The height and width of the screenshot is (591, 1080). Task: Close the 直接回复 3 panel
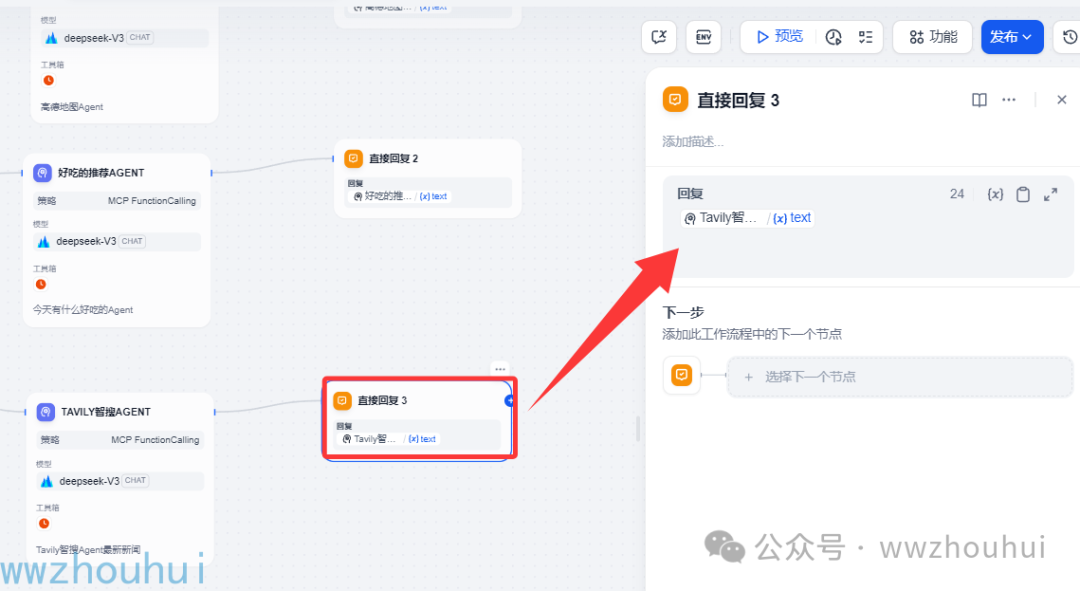(x=1061, y=100)
